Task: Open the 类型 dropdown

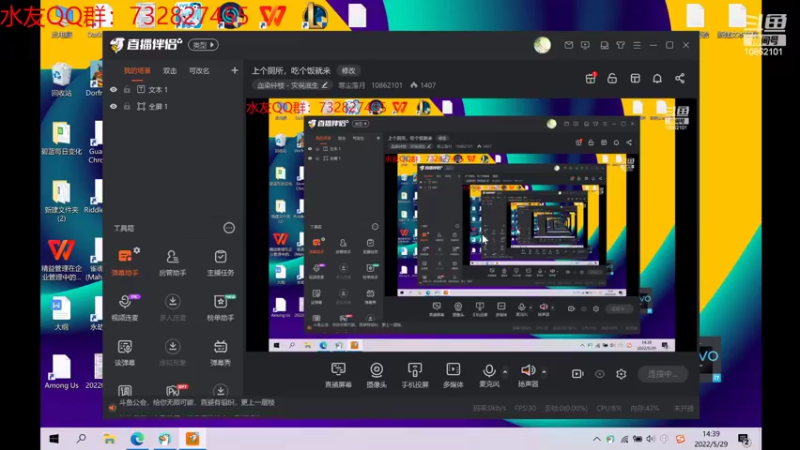Action: 204,45
